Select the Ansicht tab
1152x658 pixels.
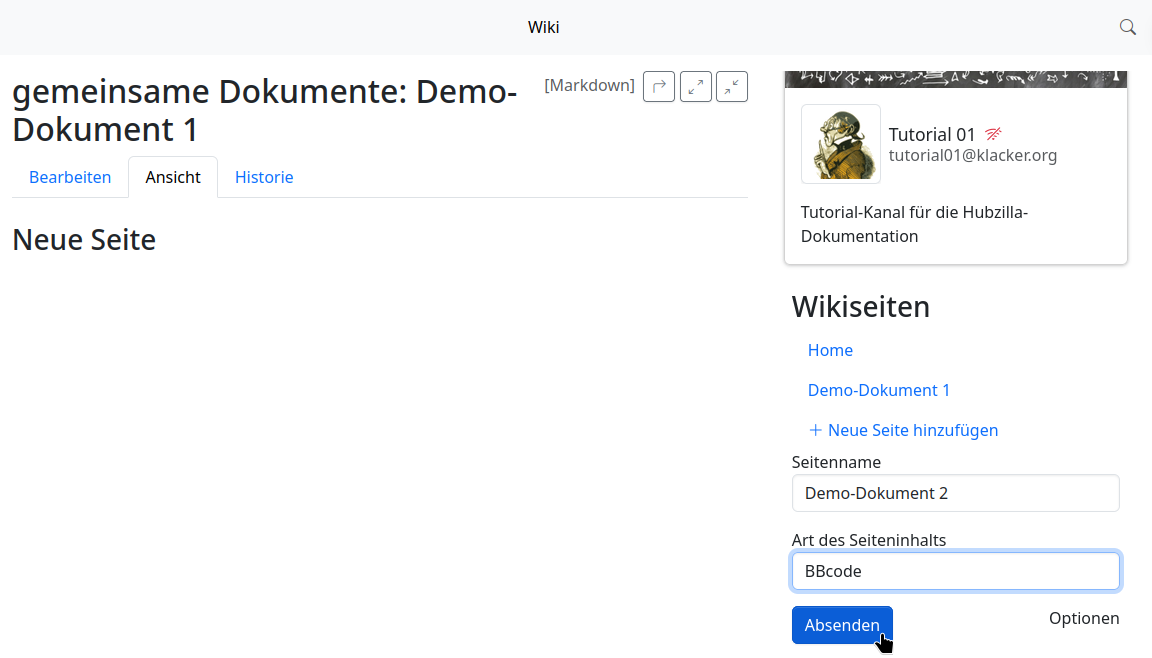(x=173, y=177)
